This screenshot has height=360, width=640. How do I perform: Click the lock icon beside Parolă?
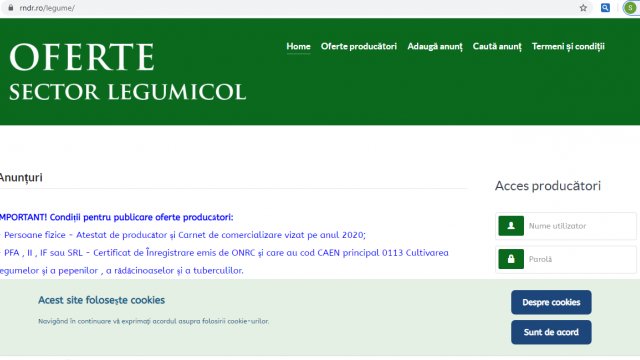pos(511,259)
